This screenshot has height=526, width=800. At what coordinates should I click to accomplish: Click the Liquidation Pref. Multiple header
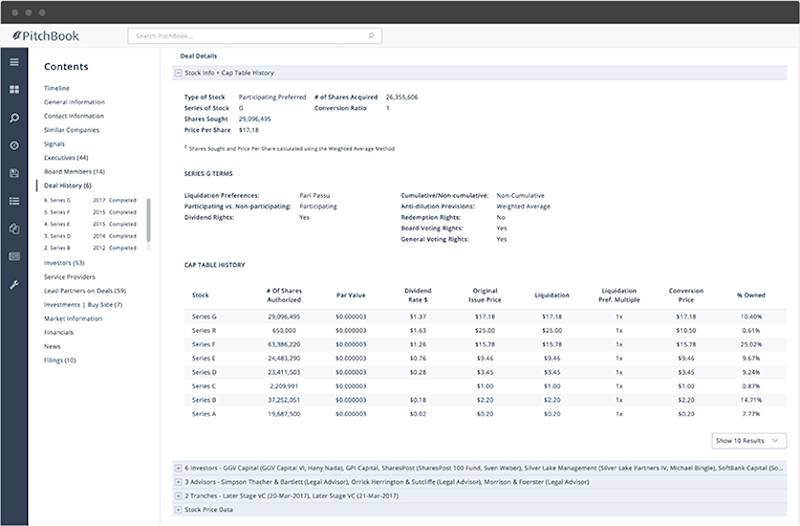[x=619, y=295]
